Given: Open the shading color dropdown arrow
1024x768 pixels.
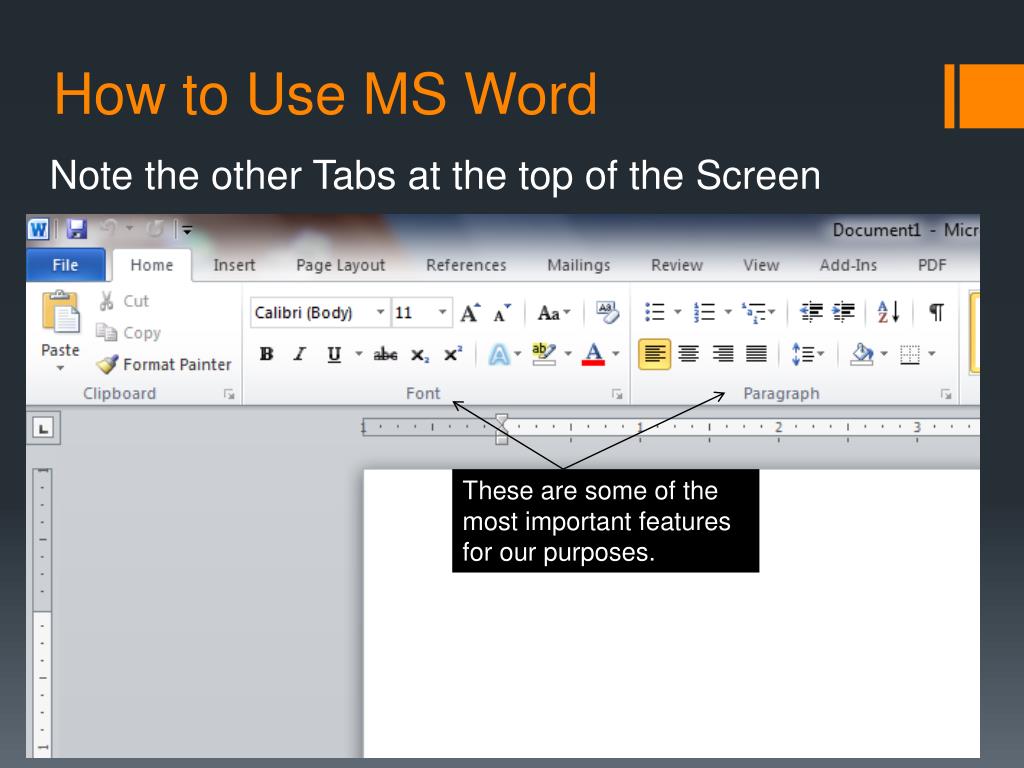Looking at the screenshot, I should (884, 354).
